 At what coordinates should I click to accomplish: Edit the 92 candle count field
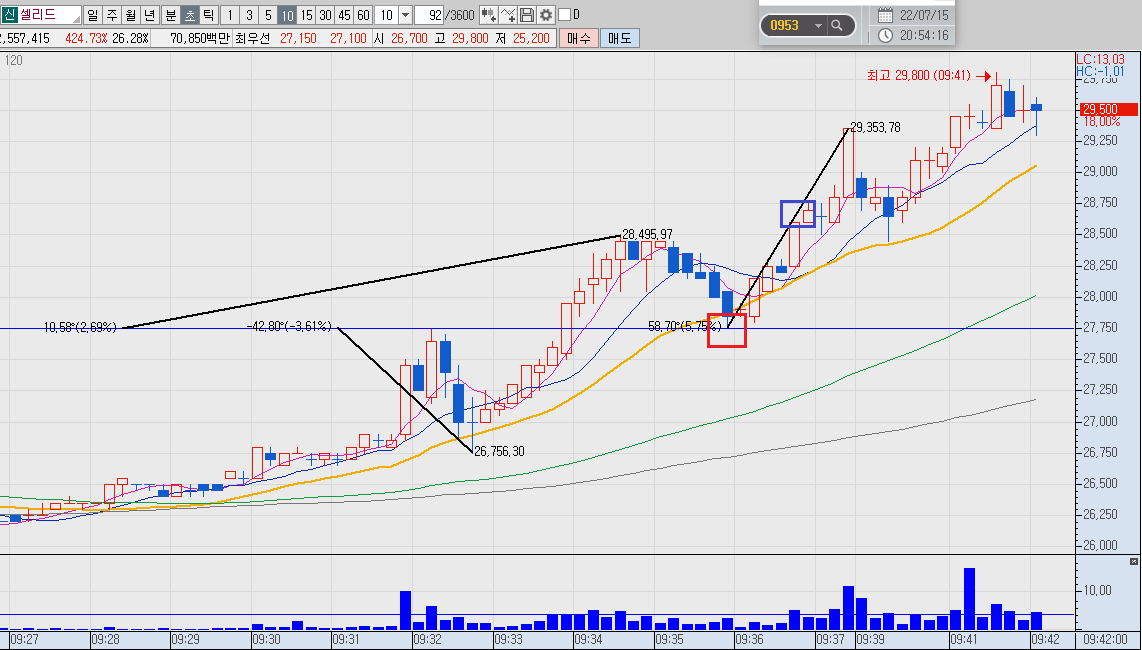pyautogui.click(x=429, y=15)
